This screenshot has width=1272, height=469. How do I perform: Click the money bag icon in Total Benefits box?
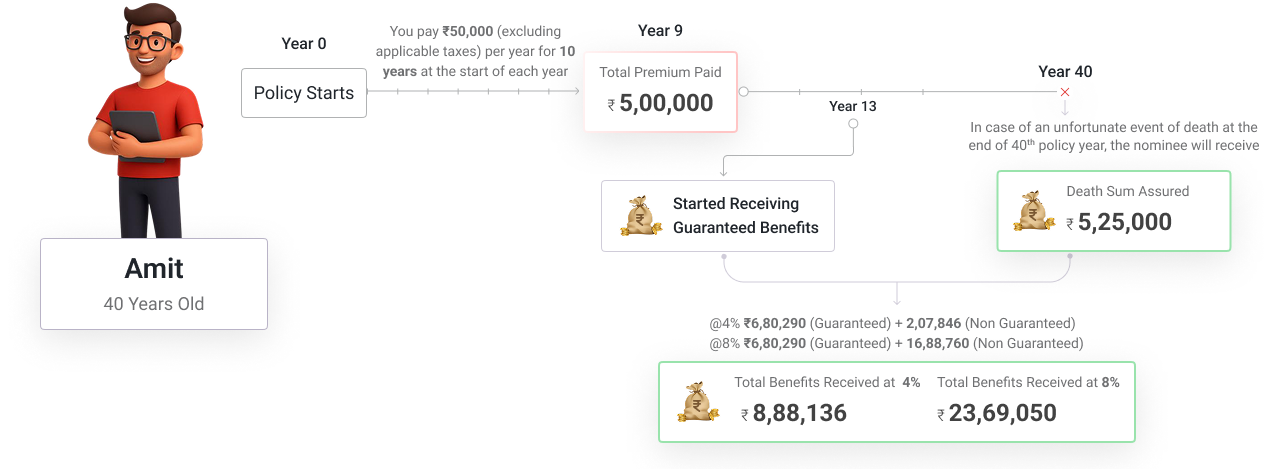click(698, 401)
